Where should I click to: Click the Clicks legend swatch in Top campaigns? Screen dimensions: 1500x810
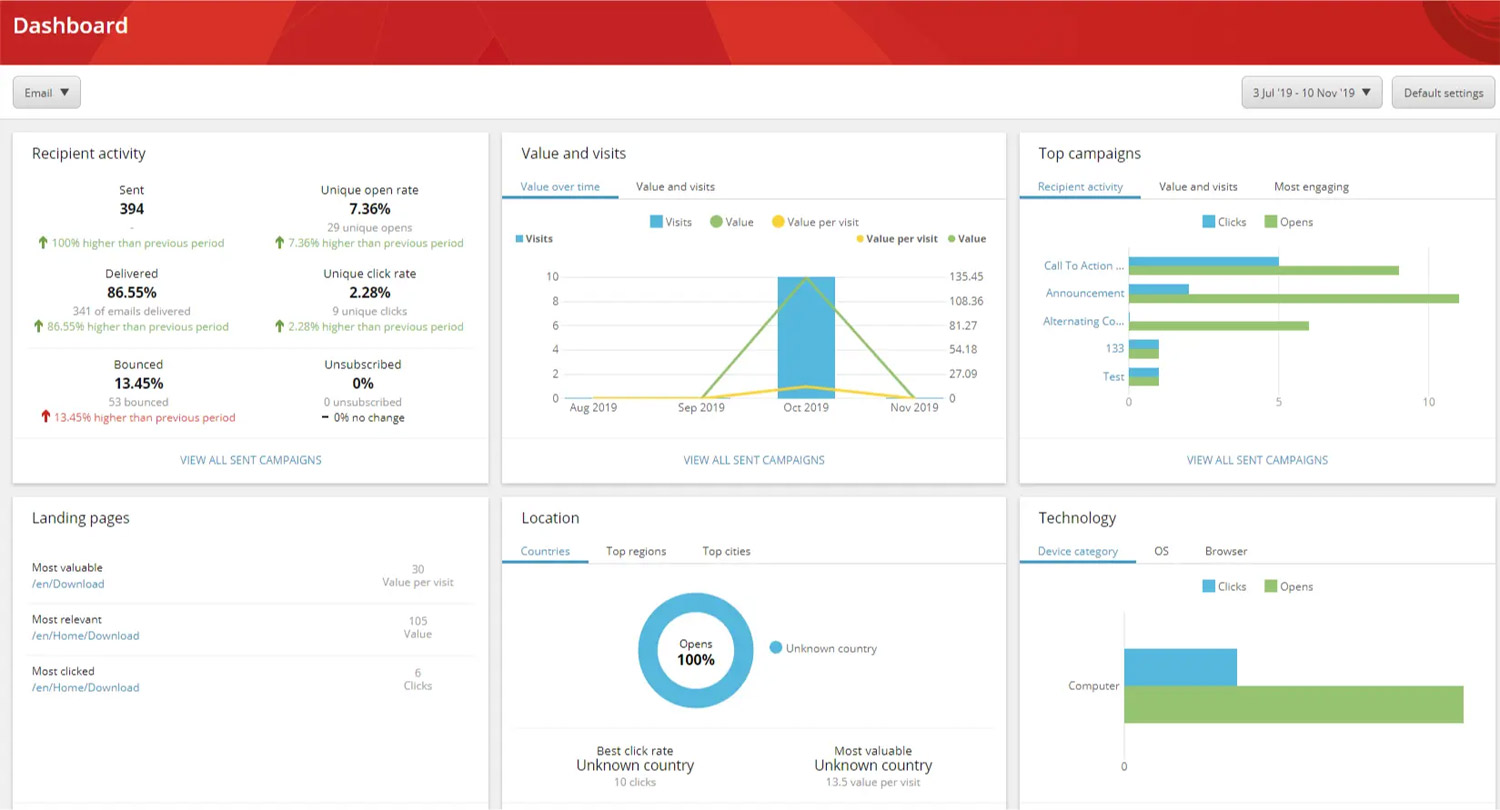[x=1208, y=222]
